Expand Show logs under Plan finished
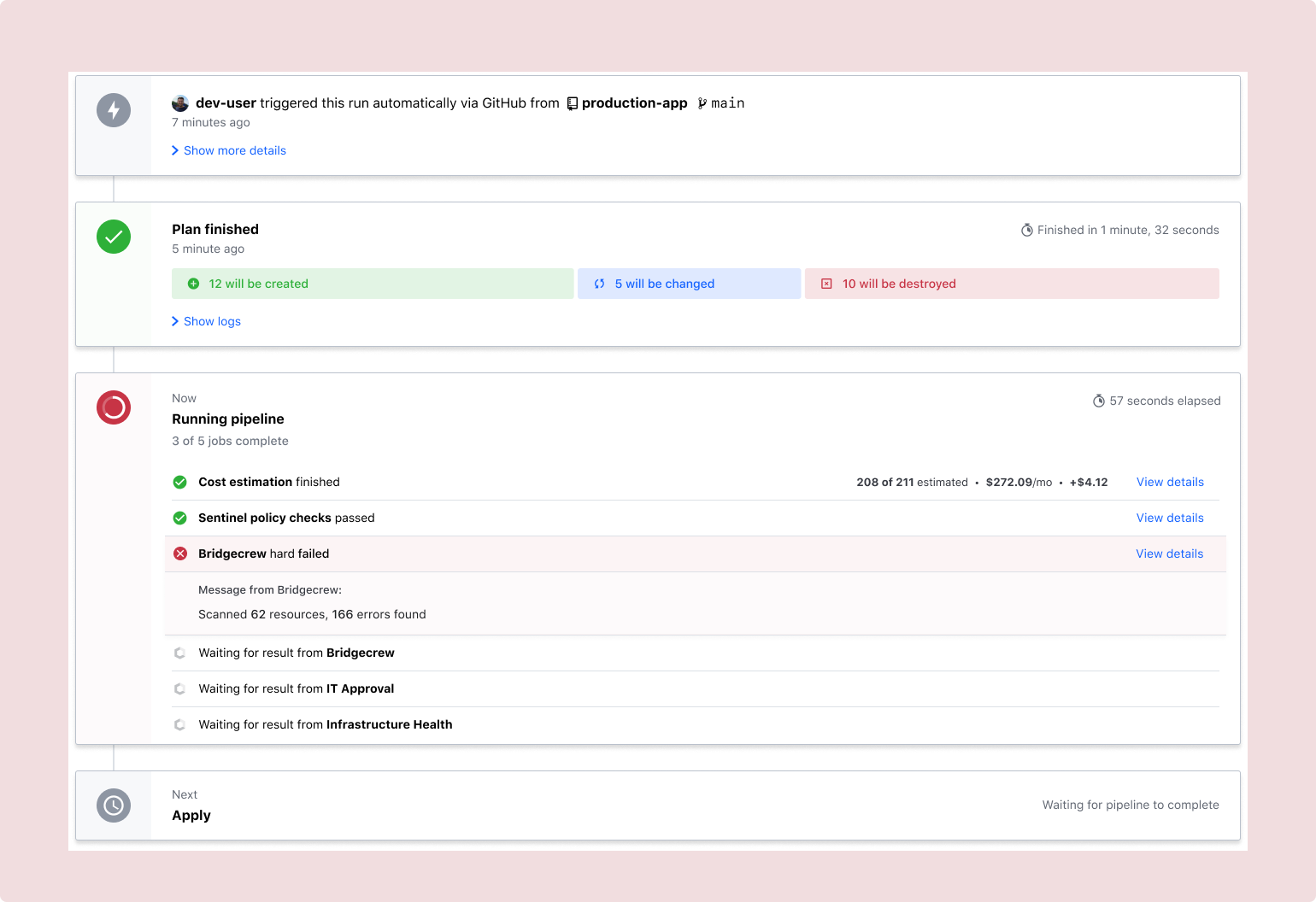The width and height of the screenshot is (1316, 902). click(206, 321)
